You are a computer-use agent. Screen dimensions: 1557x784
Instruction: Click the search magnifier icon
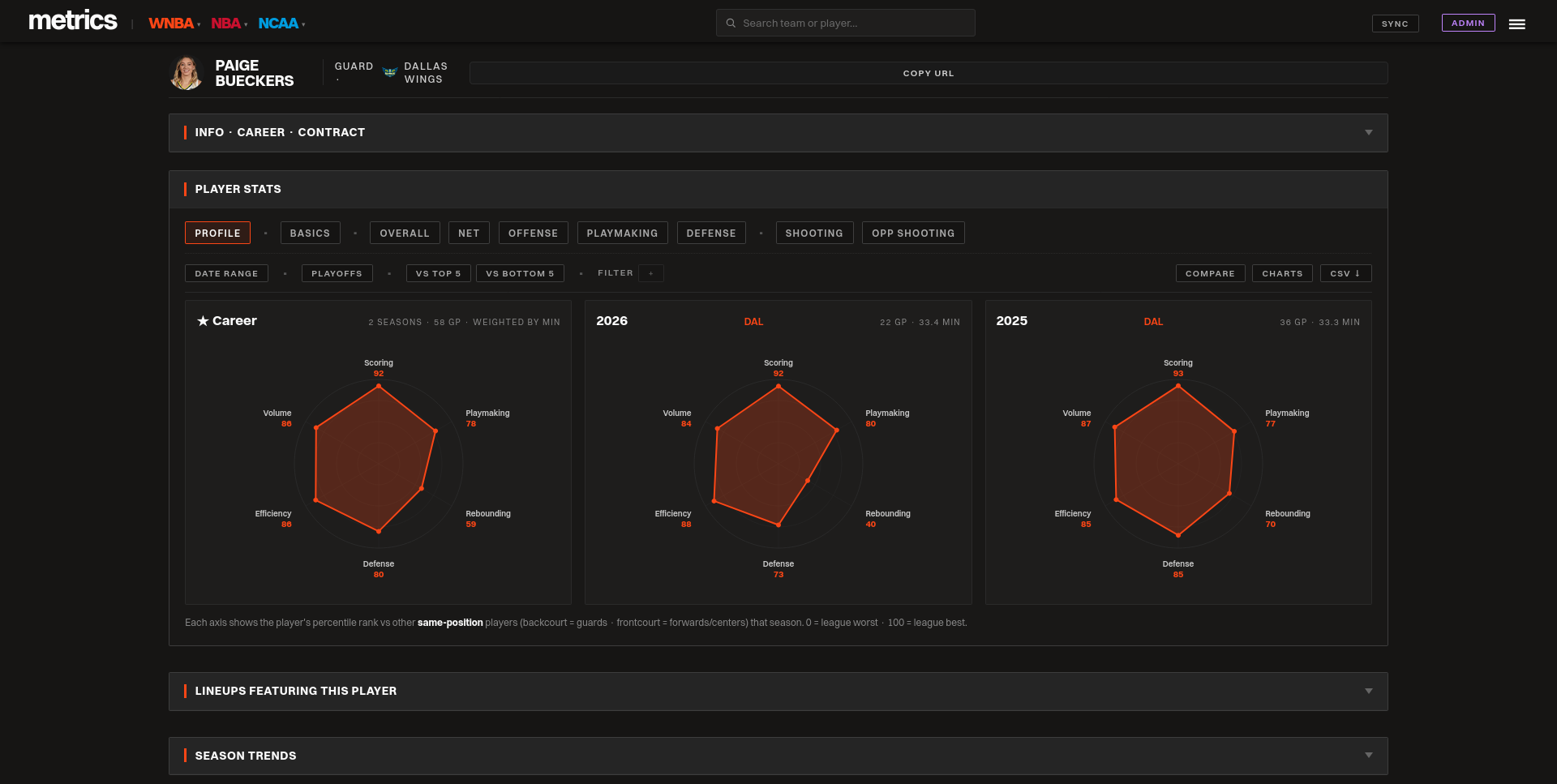[731, 24]
